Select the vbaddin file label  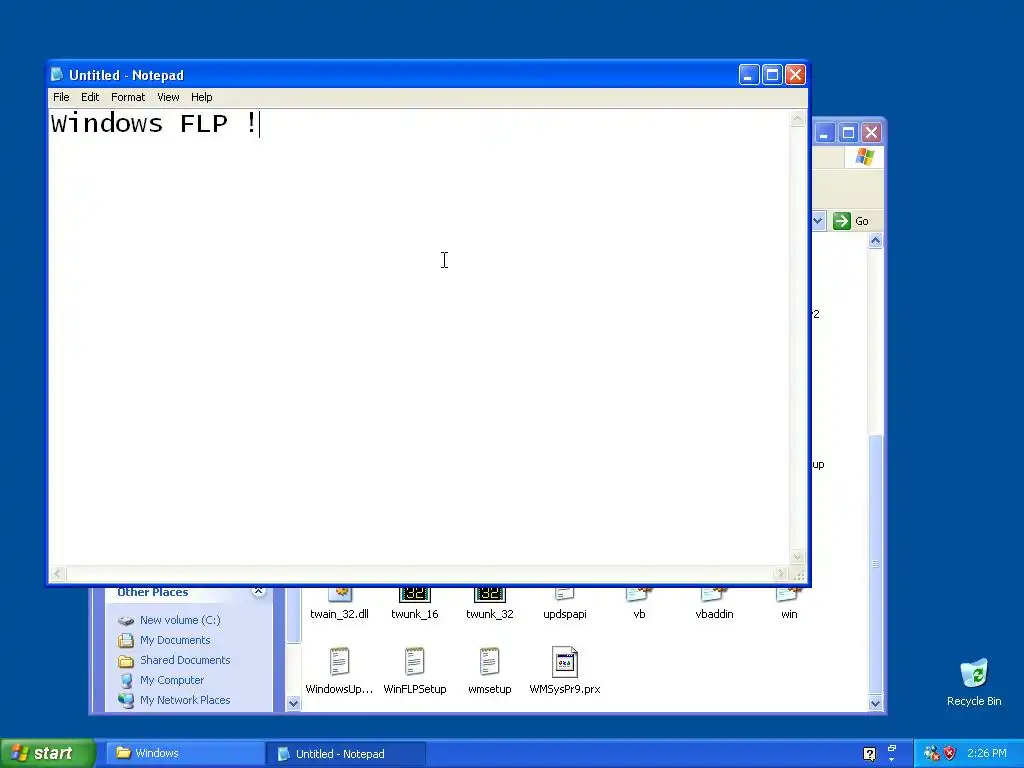coord(714,614)
